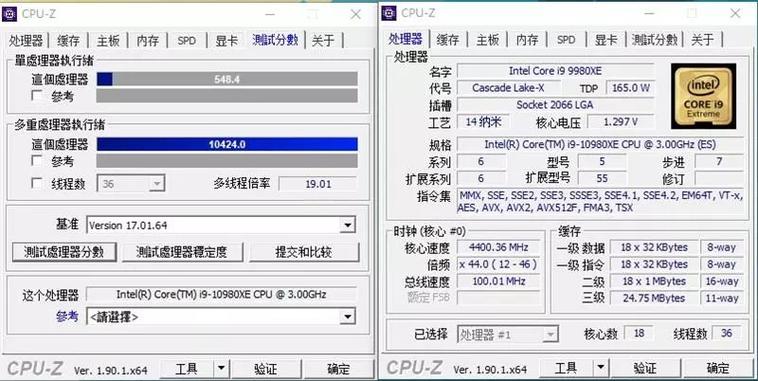Click the 提交和比较 button
Screen dimensions: 758x381
click(x=304, y=251)
